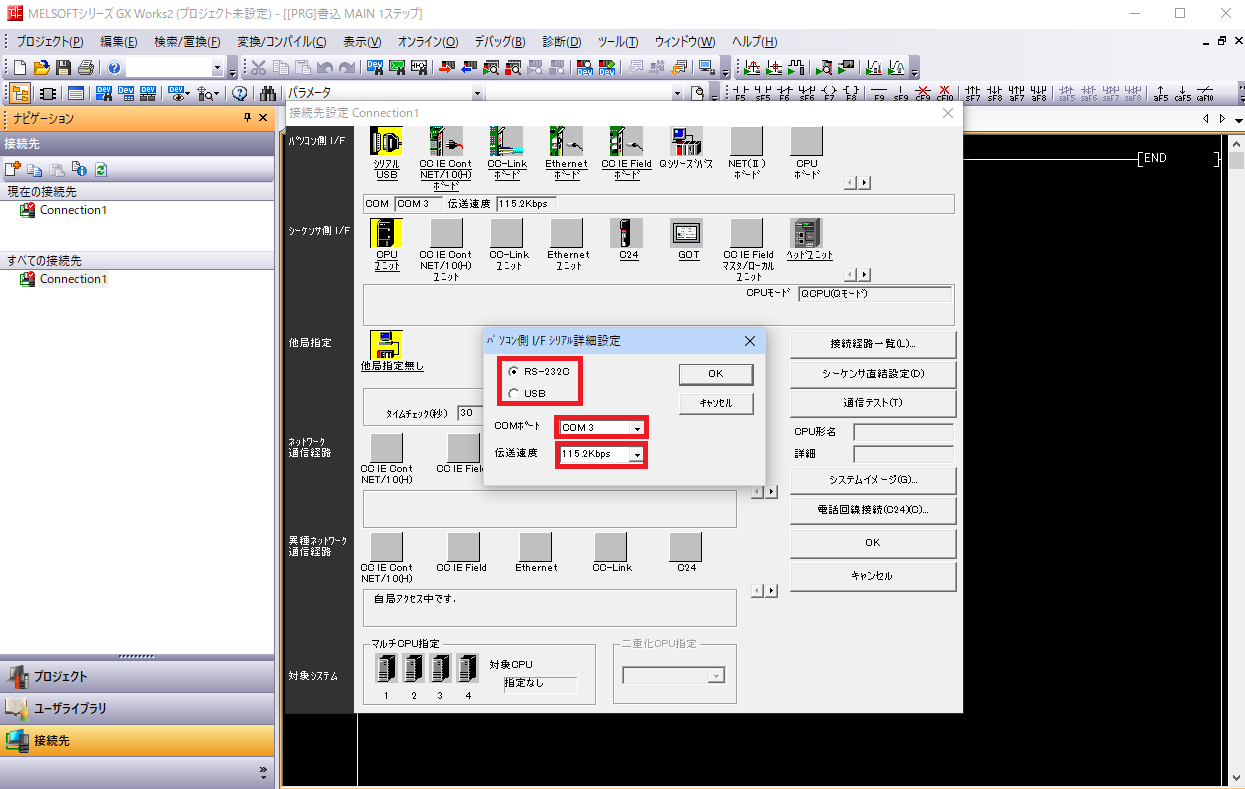The height and width of the screenshot is (789, 1245).
Task: Select the Qシリーズバス icon
Action: [686, 141]
